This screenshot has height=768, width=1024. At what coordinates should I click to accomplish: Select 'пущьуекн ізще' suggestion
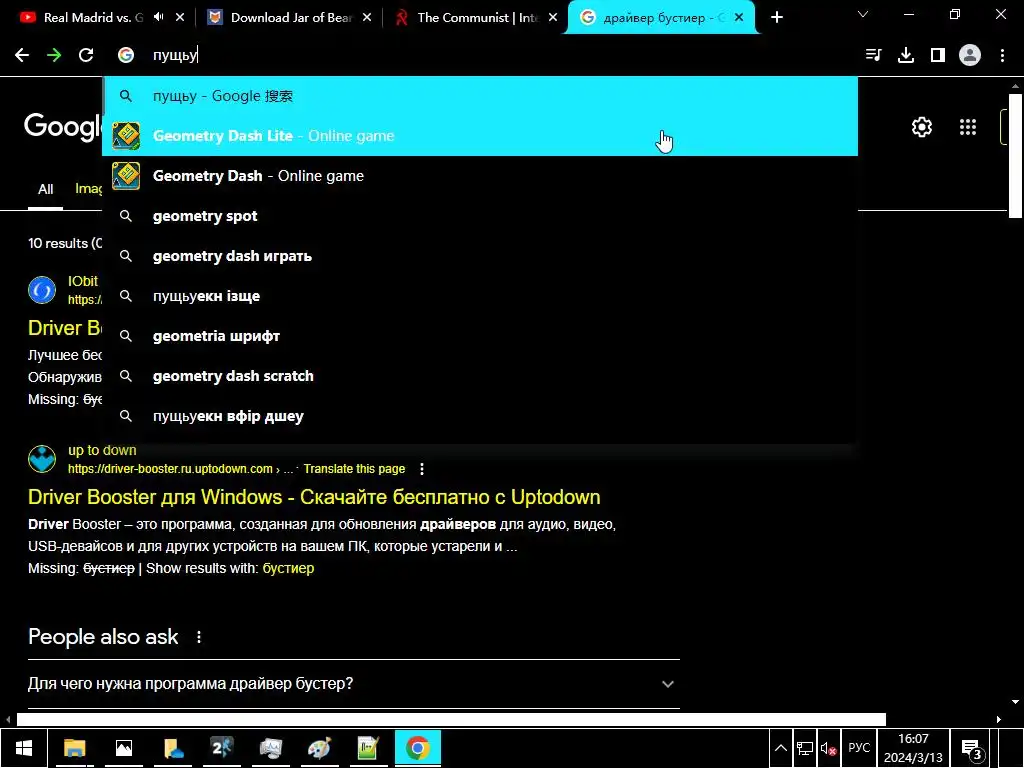(479, 296)
